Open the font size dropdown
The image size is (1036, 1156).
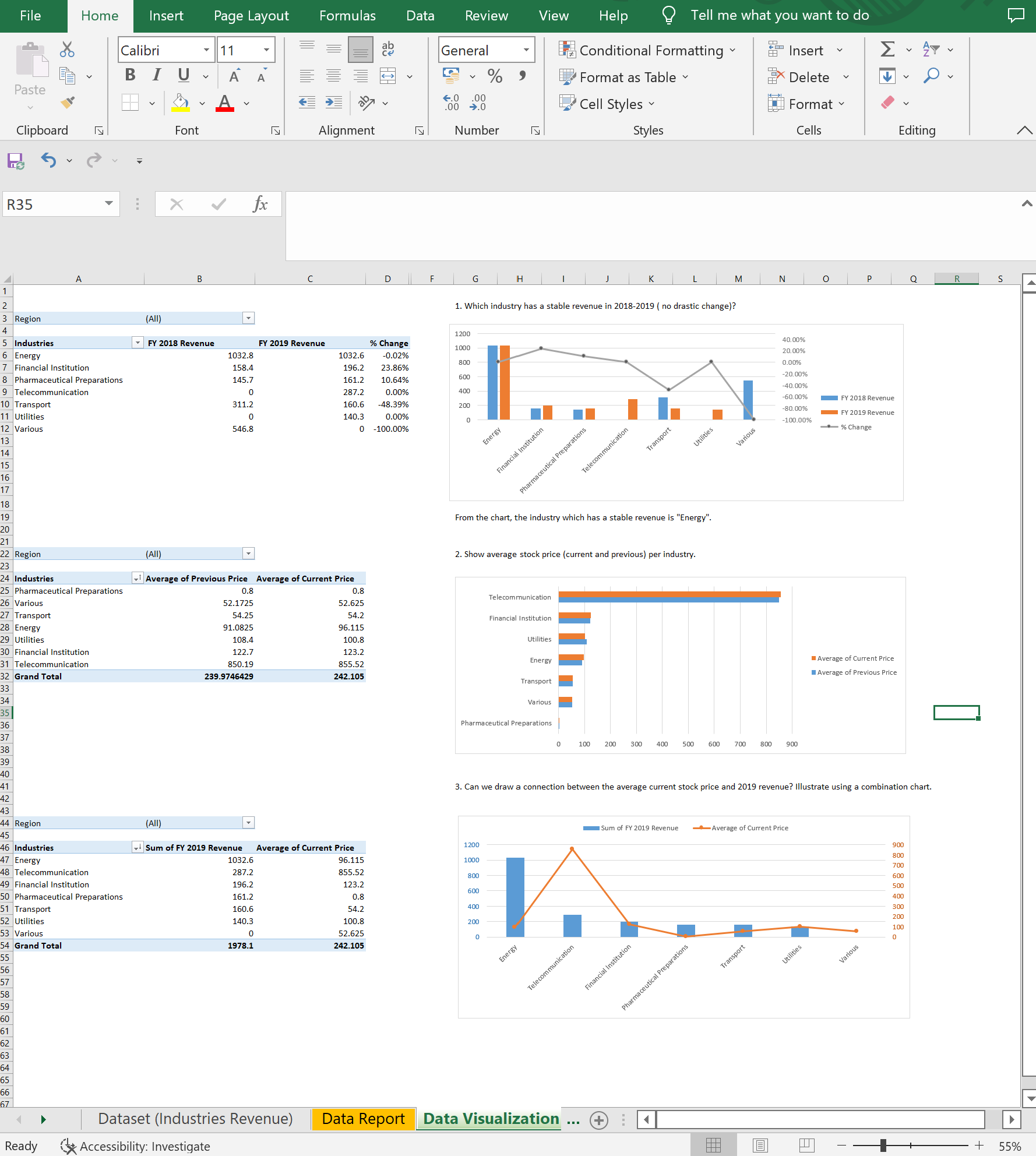coord(266,50)
